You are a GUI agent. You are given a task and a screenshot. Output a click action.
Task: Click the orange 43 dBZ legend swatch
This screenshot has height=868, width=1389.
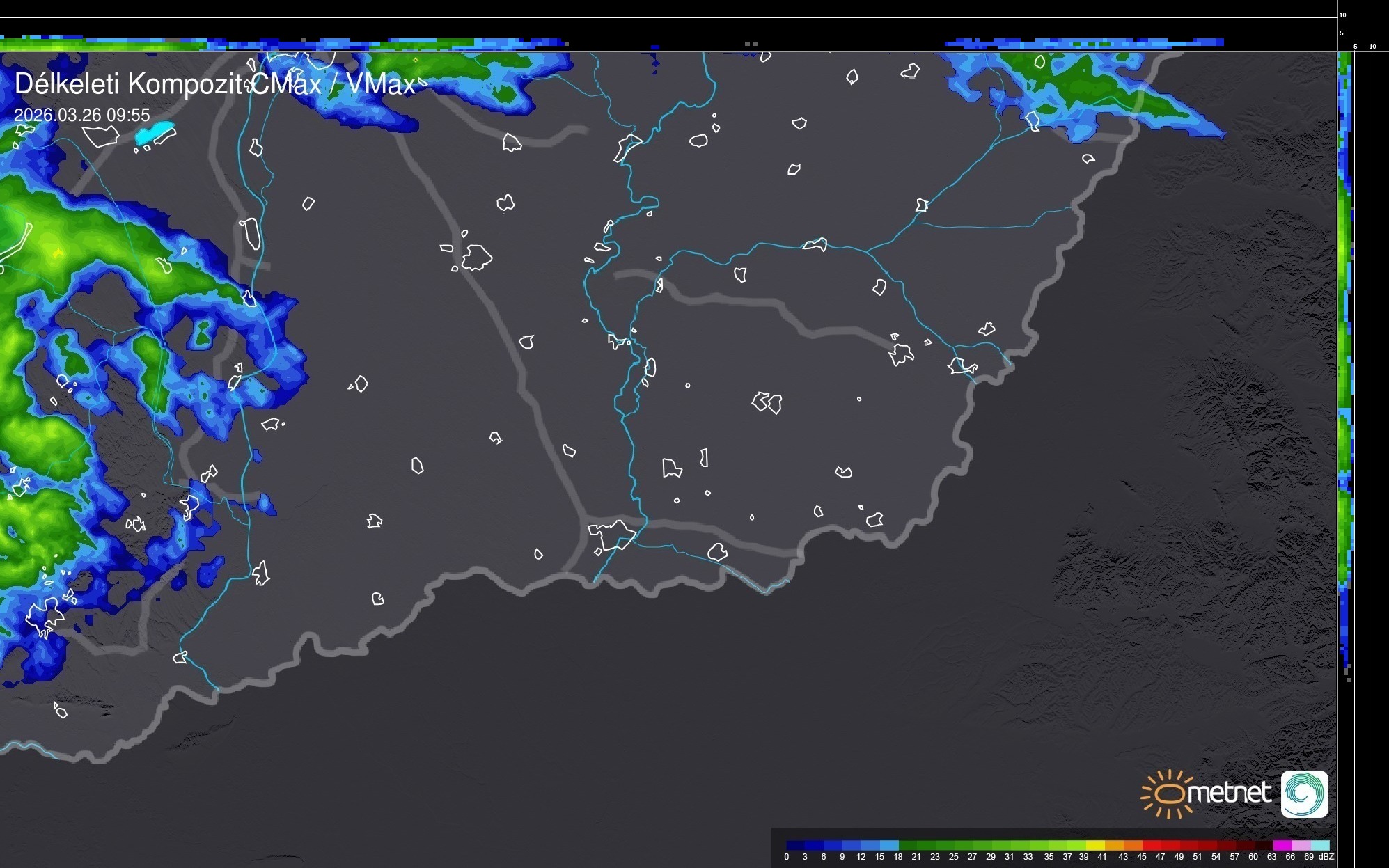pos(1133,845)
